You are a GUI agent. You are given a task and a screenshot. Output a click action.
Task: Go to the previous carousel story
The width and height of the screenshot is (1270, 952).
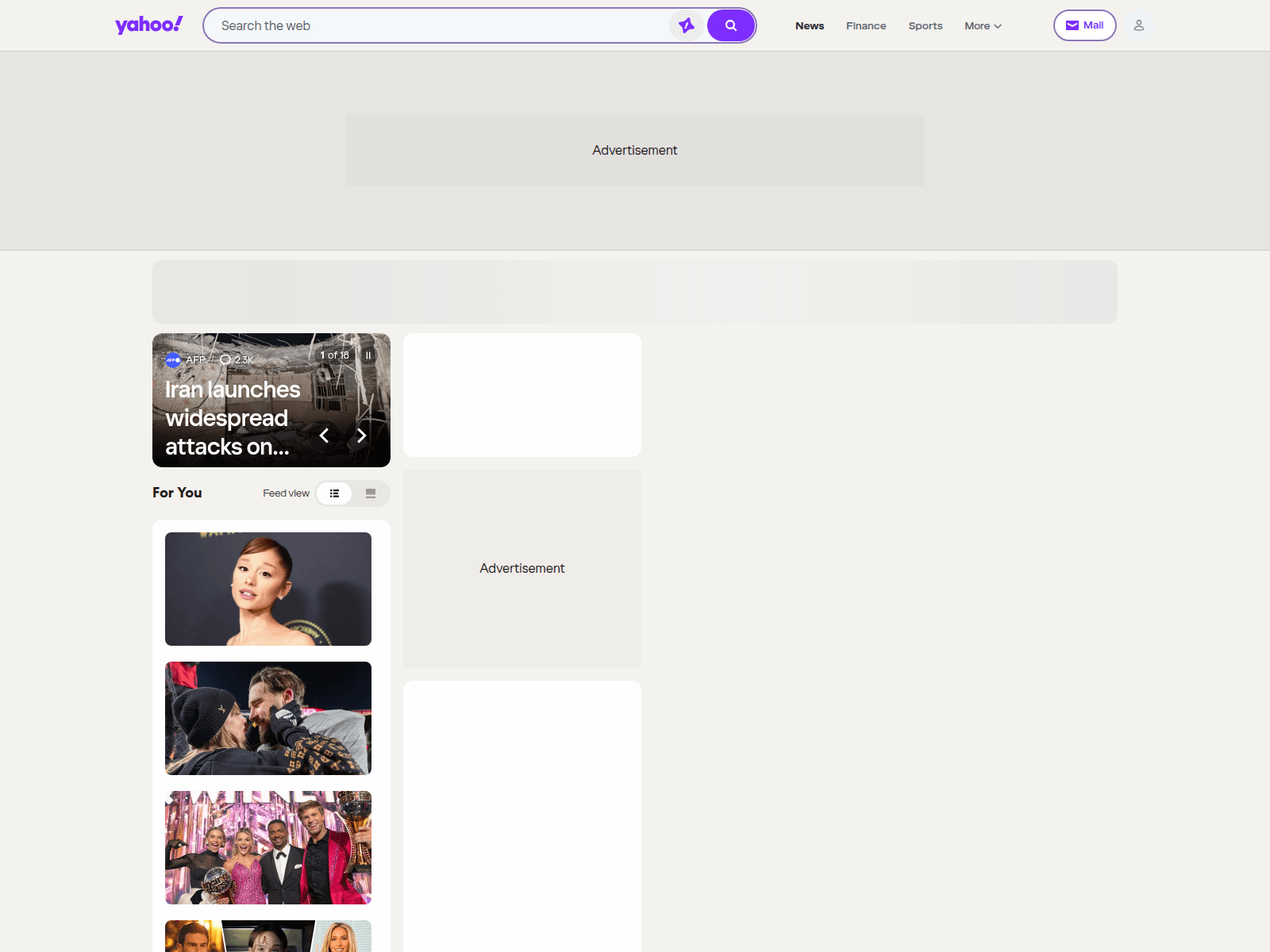[324, 436]
